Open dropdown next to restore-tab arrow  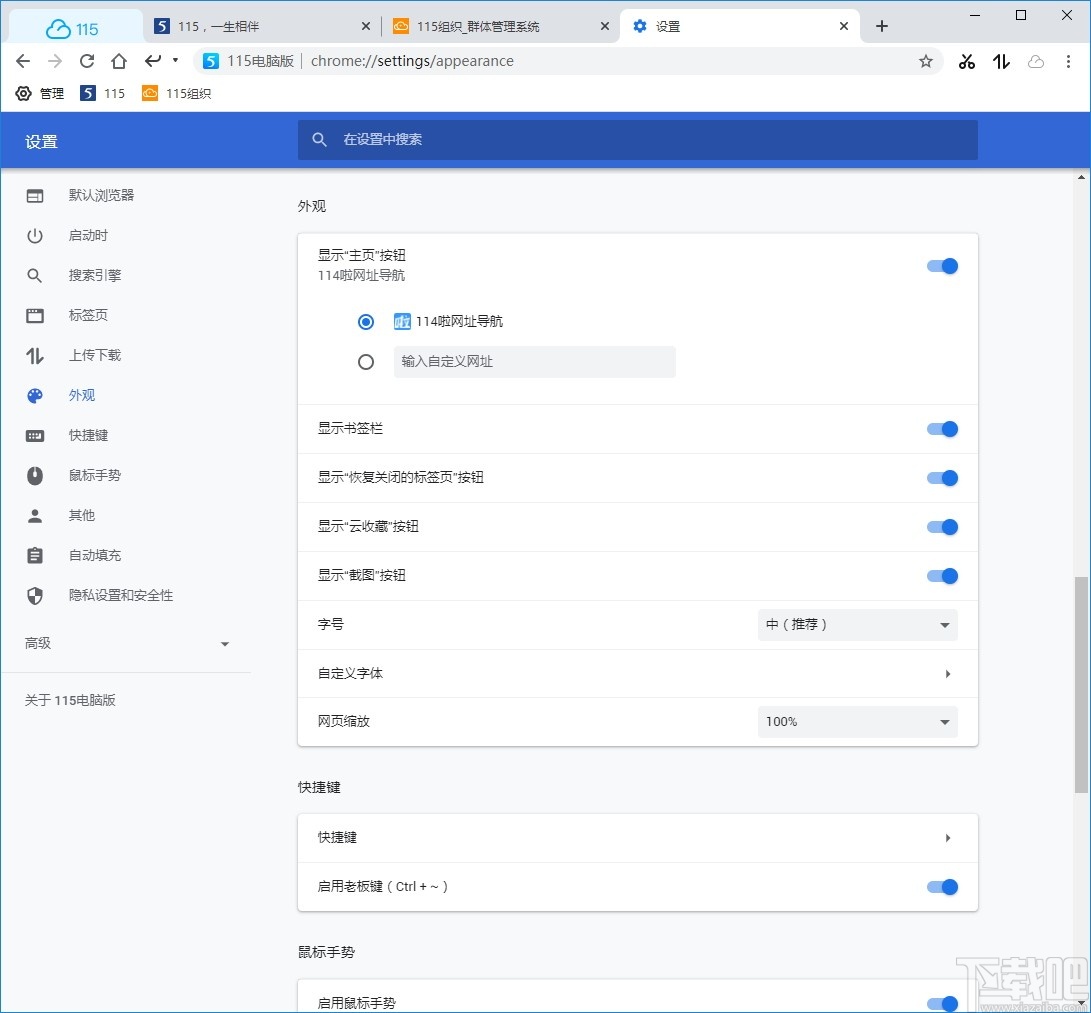pyautogui.click(x=175, y=61)
